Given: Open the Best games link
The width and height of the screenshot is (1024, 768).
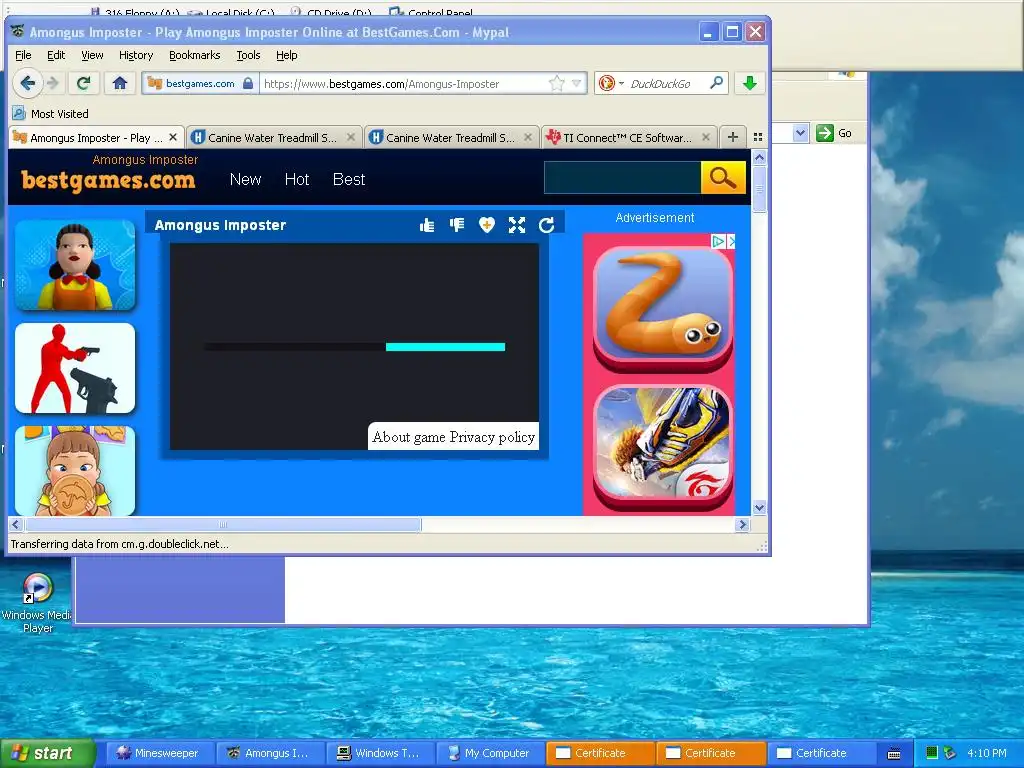Looking at the screenshot, I should (x=349, y=179).
